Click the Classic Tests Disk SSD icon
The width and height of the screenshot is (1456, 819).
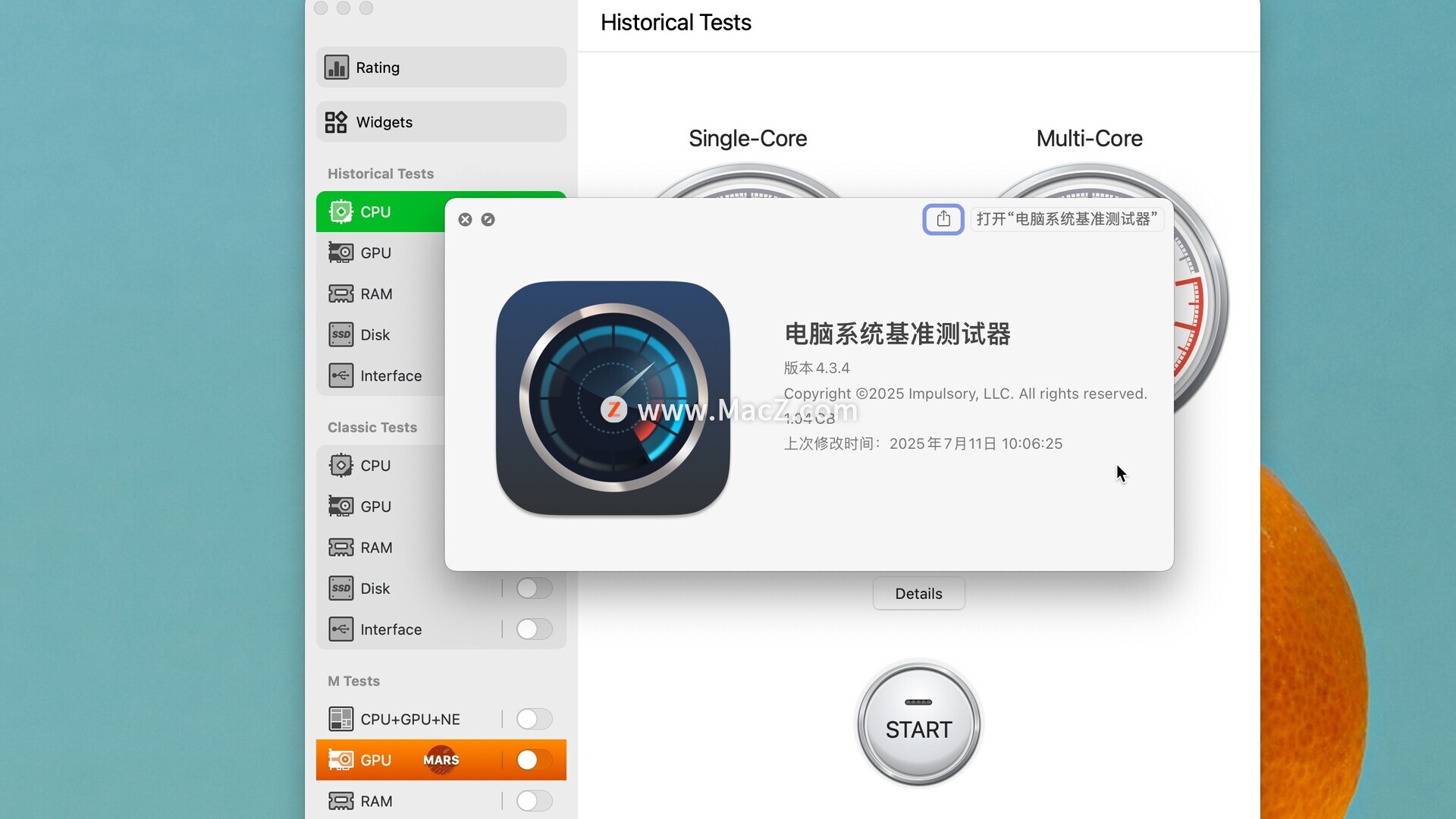(x=340, y=588)
